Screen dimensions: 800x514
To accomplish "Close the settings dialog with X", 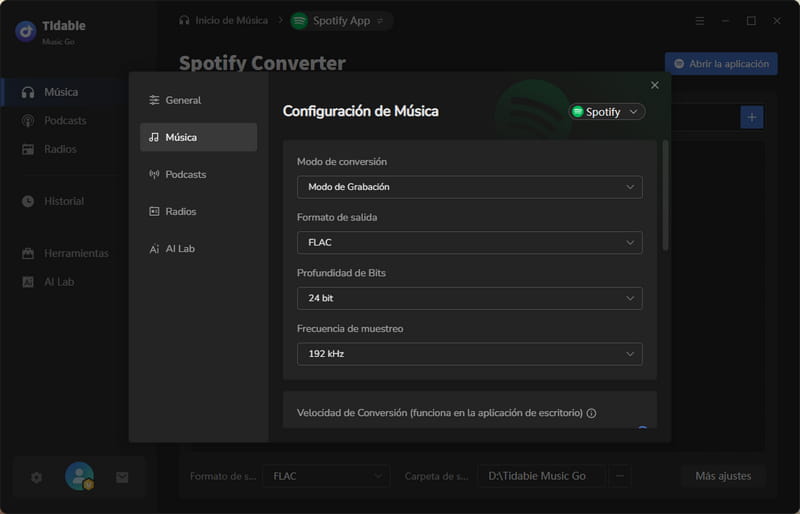I will tap(655, 85).
